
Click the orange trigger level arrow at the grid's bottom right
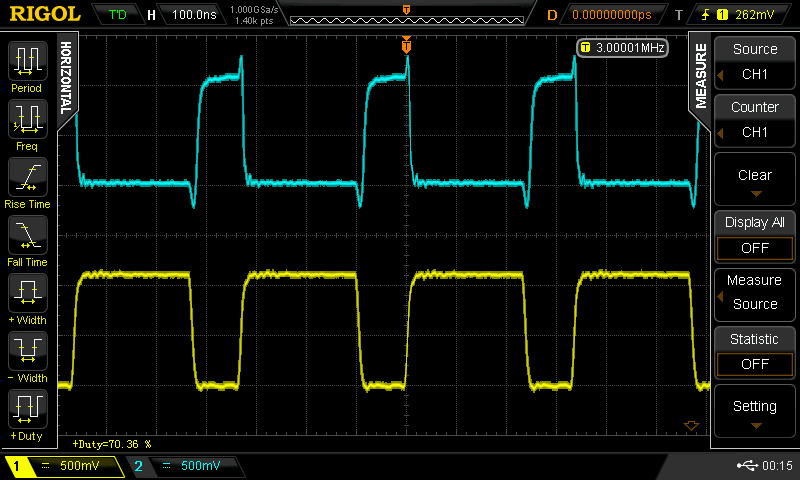[x=691, y=425]
